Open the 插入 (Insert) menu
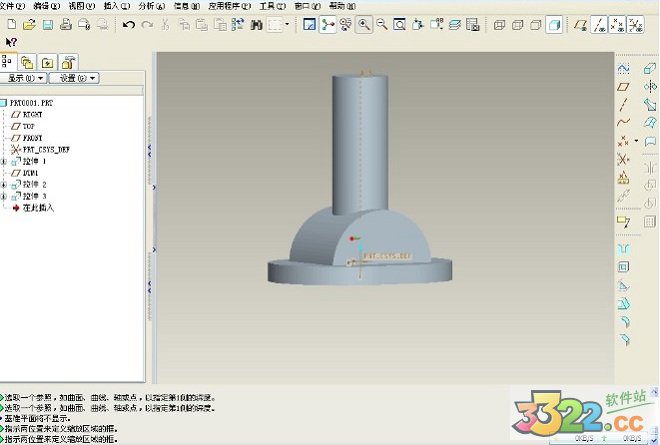Screen dimensions: 660x445 (117, 6)
